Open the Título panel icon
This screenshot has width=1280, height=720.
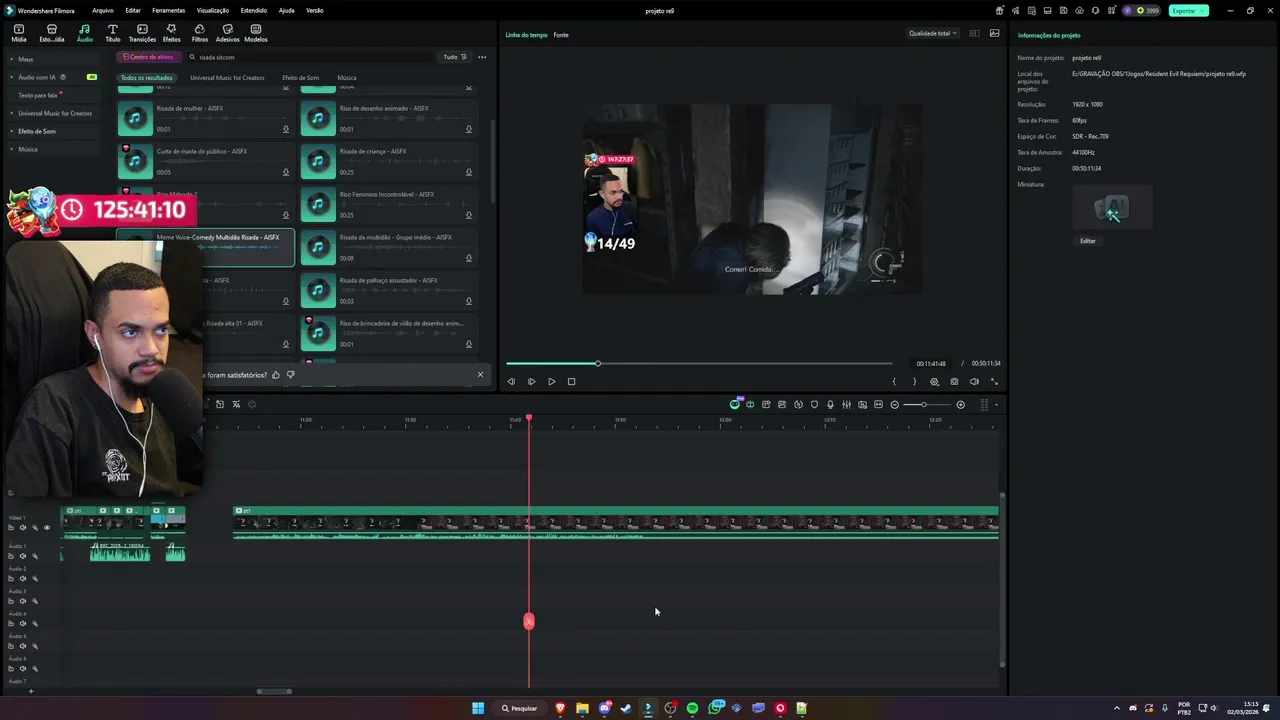112,33
